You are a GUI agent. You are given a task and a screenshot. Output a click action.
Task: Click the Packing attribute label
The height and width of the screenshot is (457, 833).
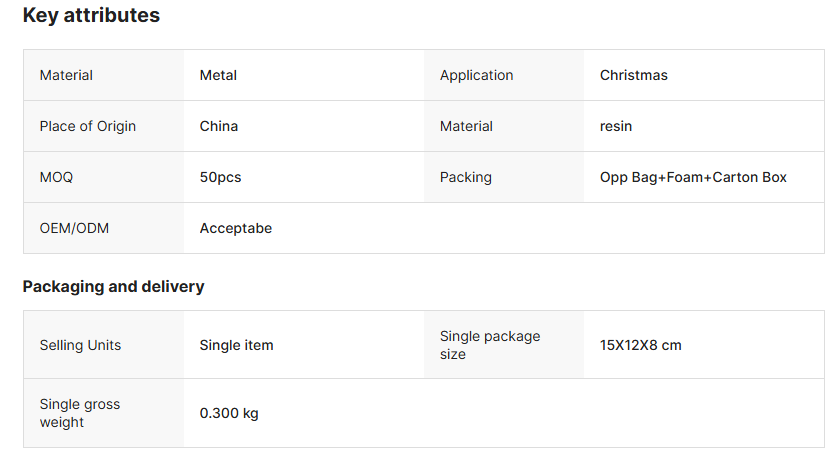[x=466, y=177]
